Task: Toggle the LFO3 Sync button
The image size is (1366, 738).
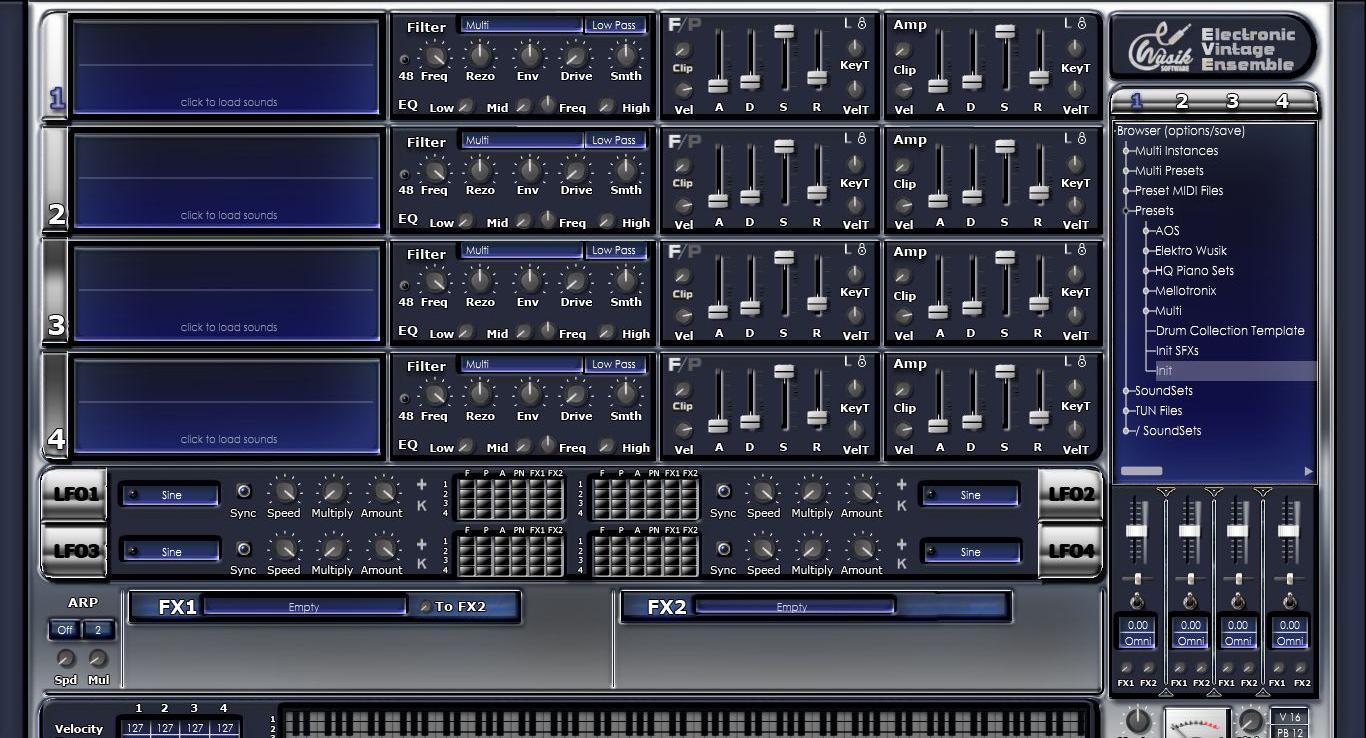Action: 243,549
